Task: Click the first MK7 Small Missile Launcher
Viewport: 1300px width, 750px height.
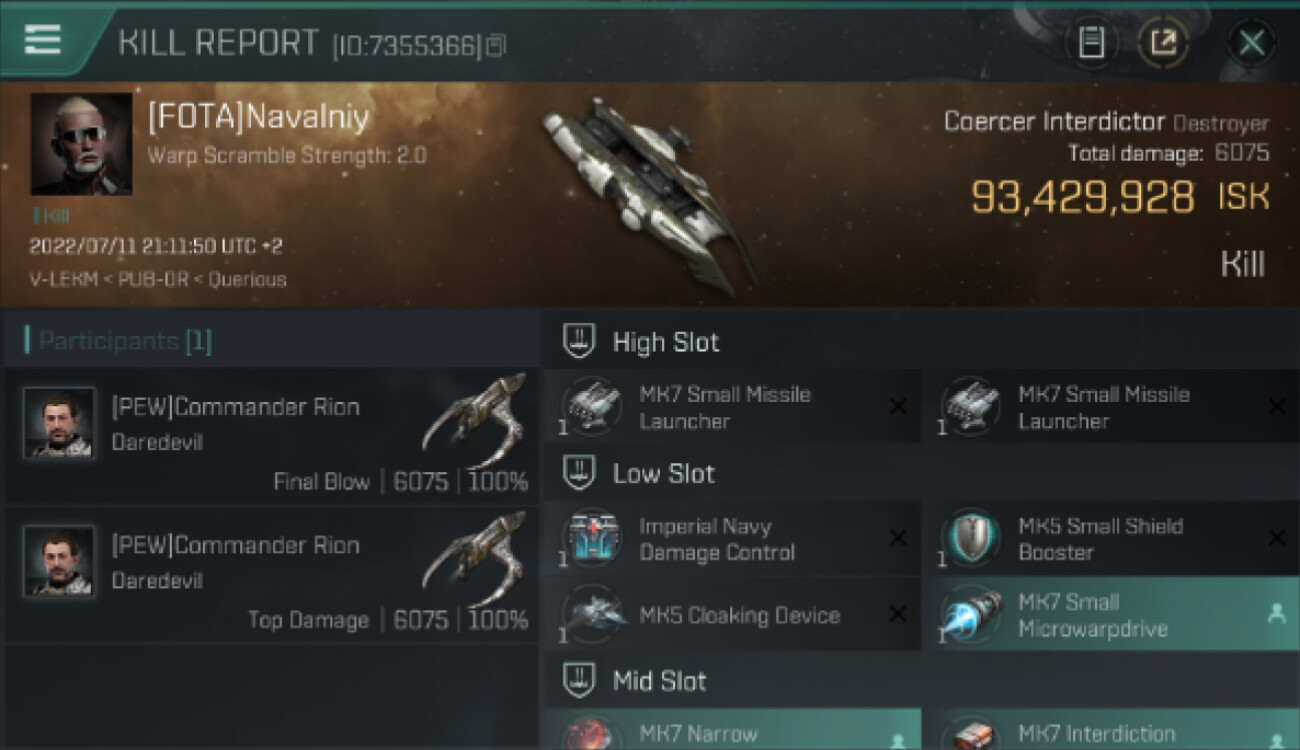Action: 732,407
